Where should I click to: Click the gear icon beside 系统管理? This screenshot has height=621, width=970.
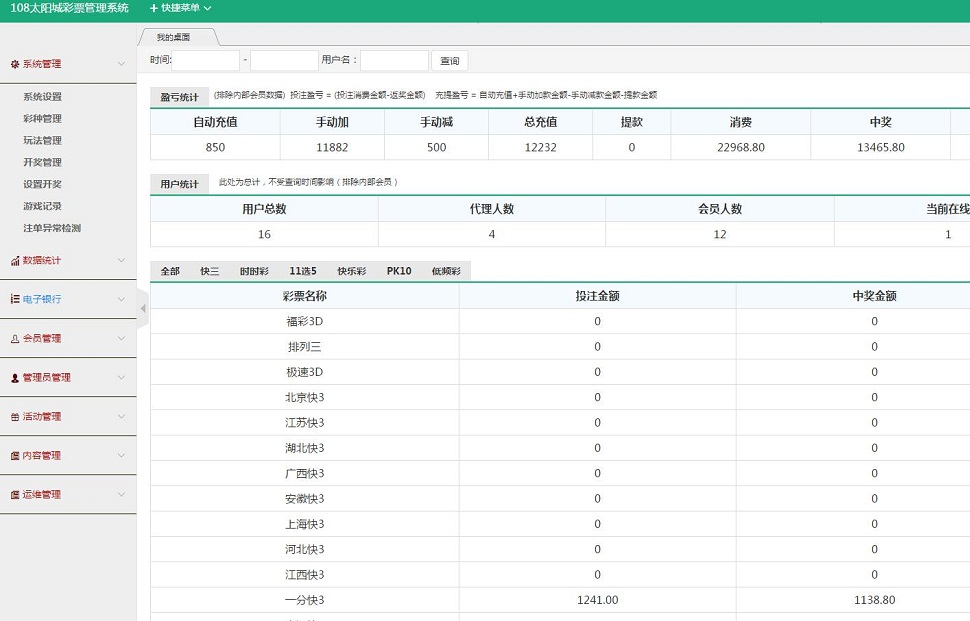[x=15, y=64]
